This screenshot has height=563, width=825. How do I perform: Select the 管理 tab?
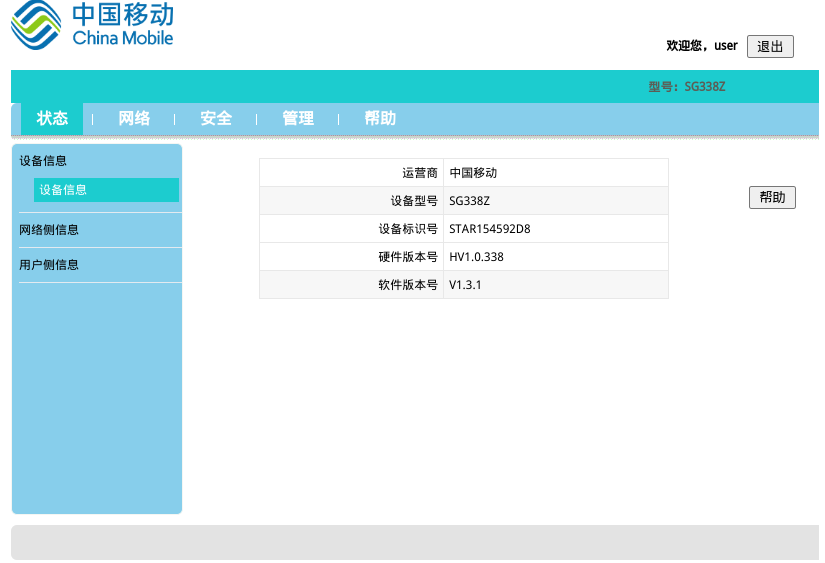tap(298, 119)
